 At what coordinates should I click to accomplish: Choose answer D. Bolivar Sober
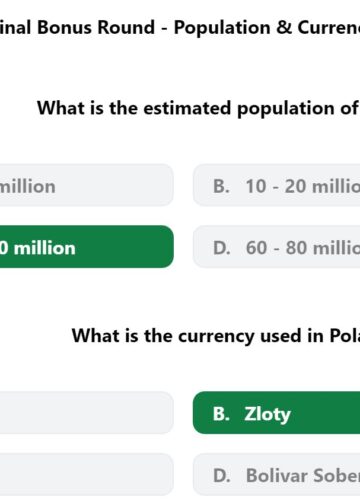(277, 475)
